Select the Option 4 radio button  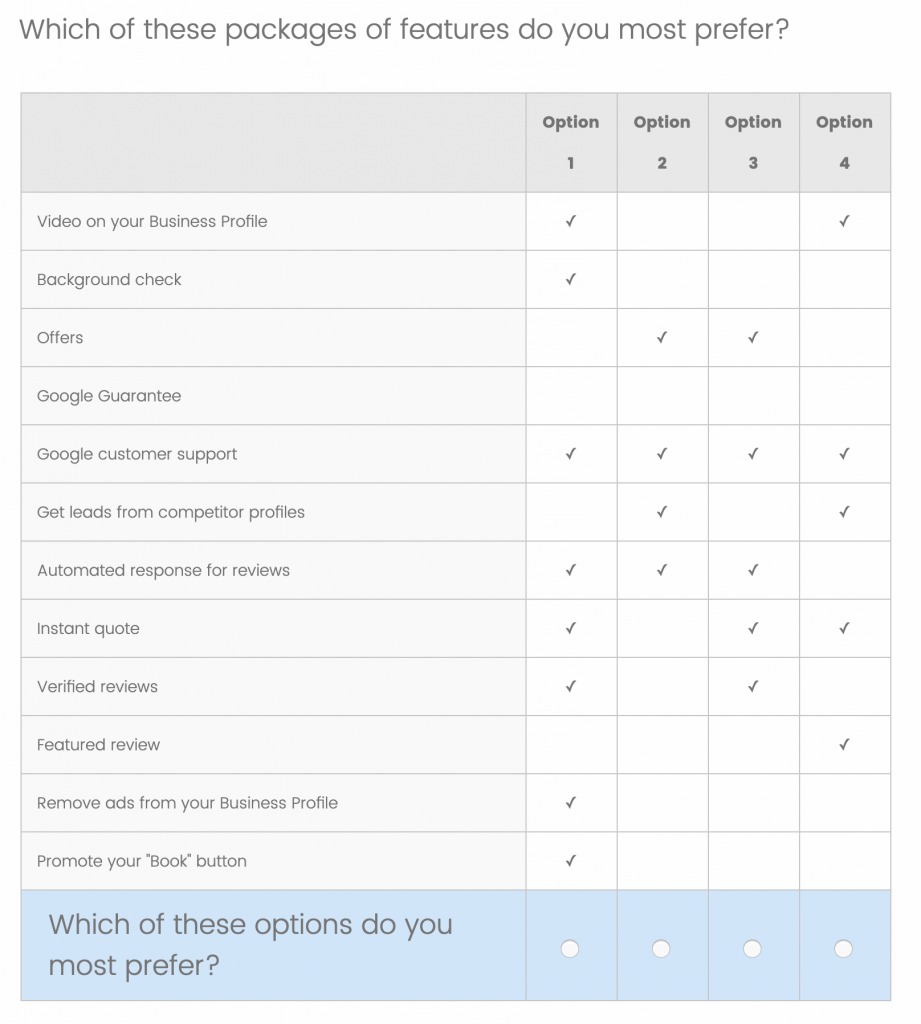[843, 948]
